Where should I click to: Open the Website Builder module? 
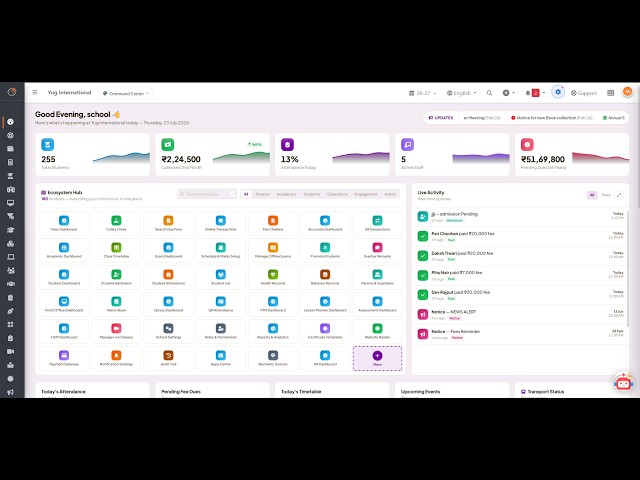(x=377, y=331)
